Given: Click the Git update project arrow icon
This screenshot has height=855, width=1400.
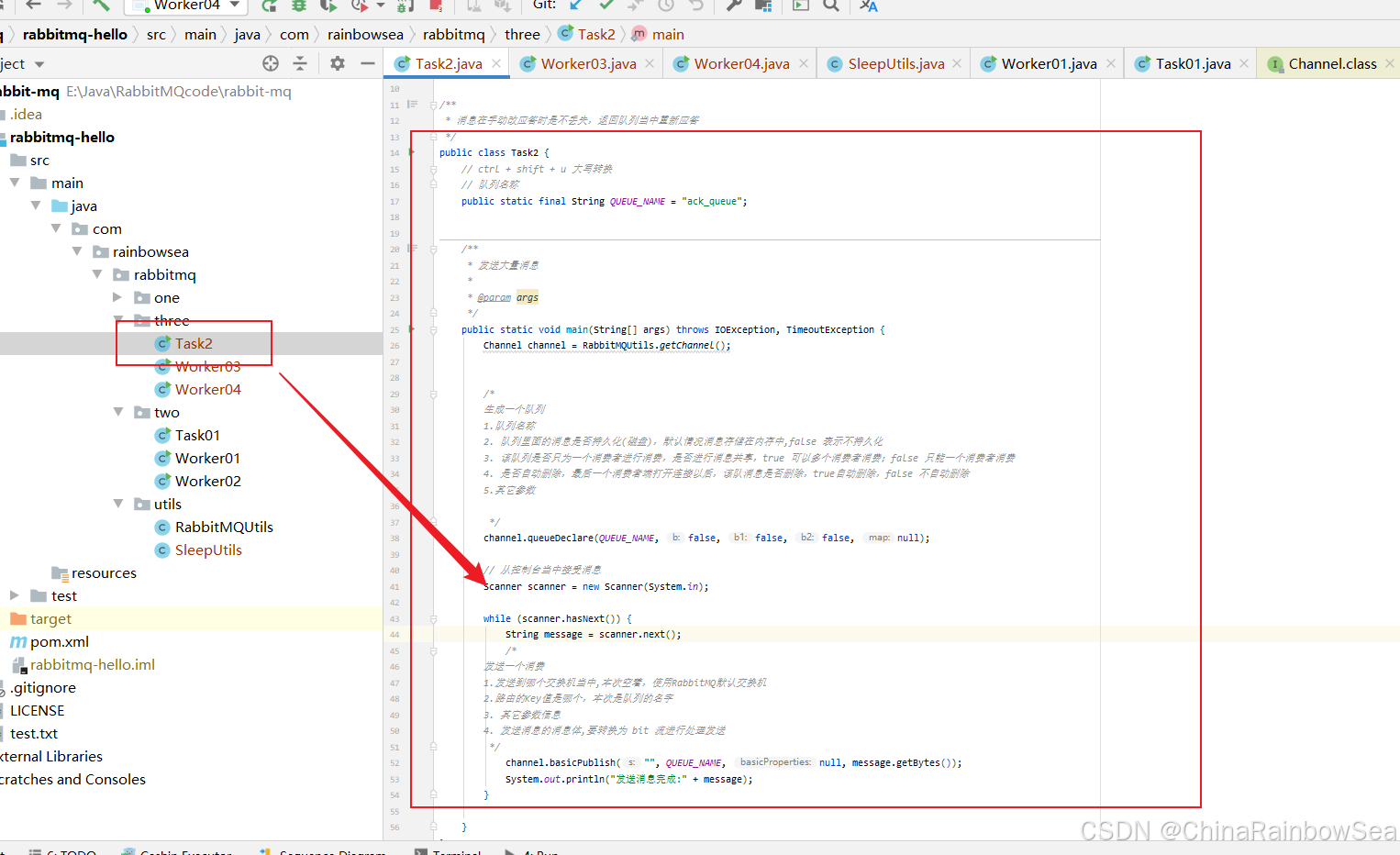Looking at the screenshot, I should click(x=576, y=5).
